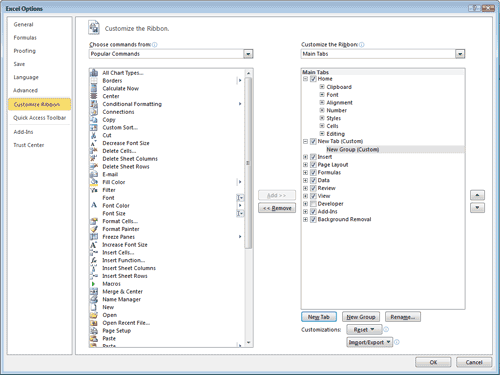500x375 pixels.
Task: Open the Reset customizations dropdown
Action: (x=364, y=330)
